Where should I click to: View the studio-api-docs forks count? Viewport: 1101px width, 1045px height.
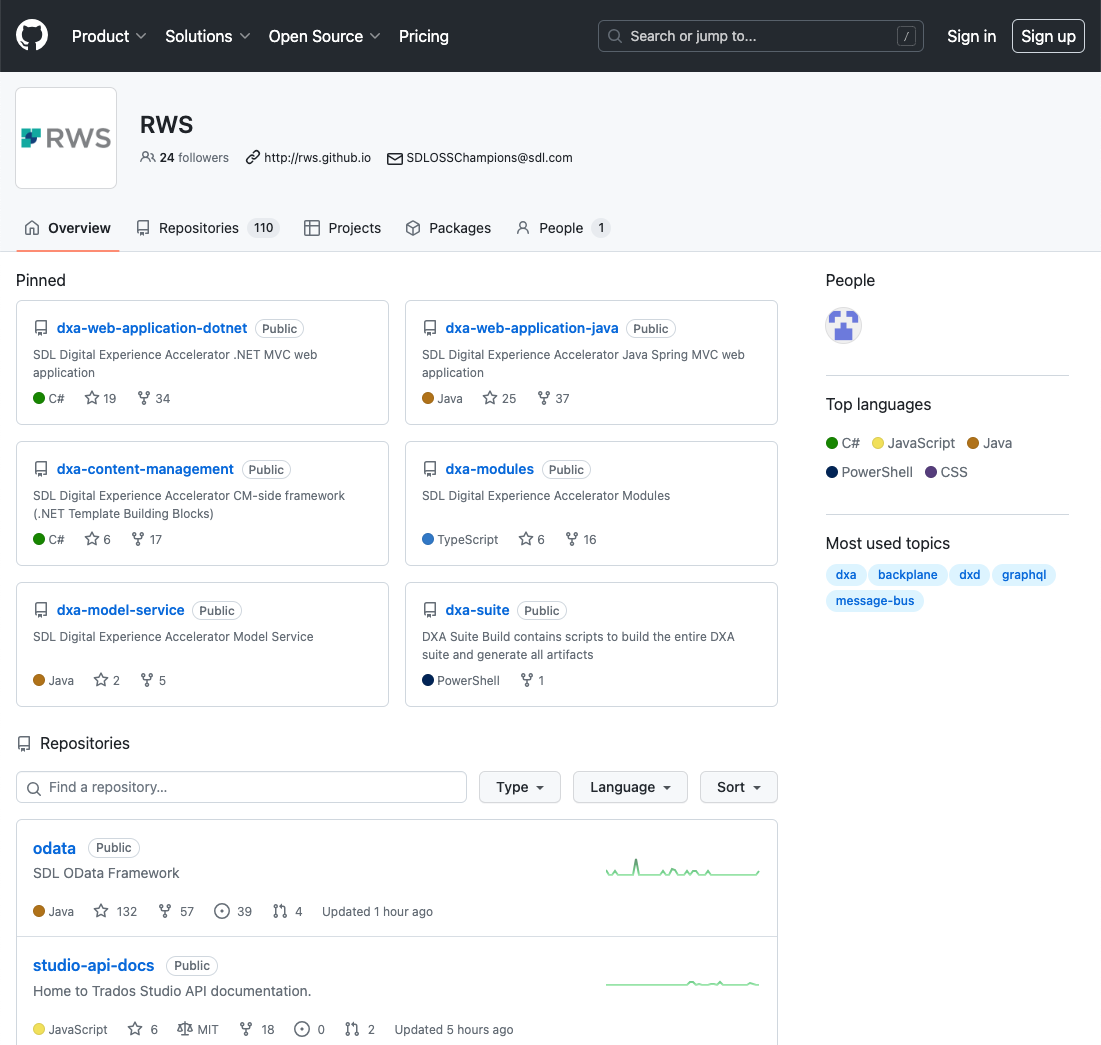[x=257, y=1029]
